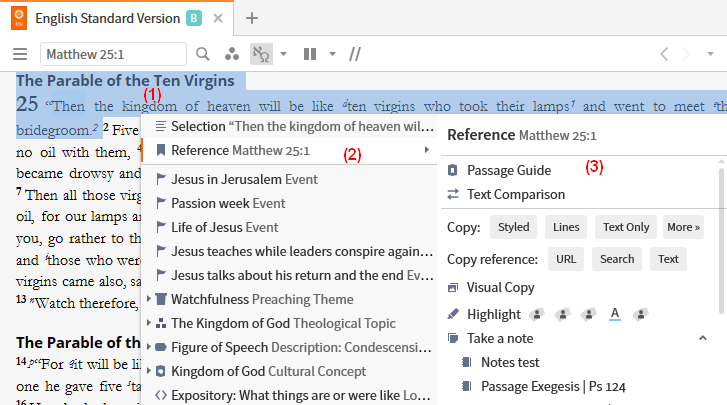Collapse the Take a note section chevron
The width and height of the screenshot is (727, 405).
[x=703, y=338]
